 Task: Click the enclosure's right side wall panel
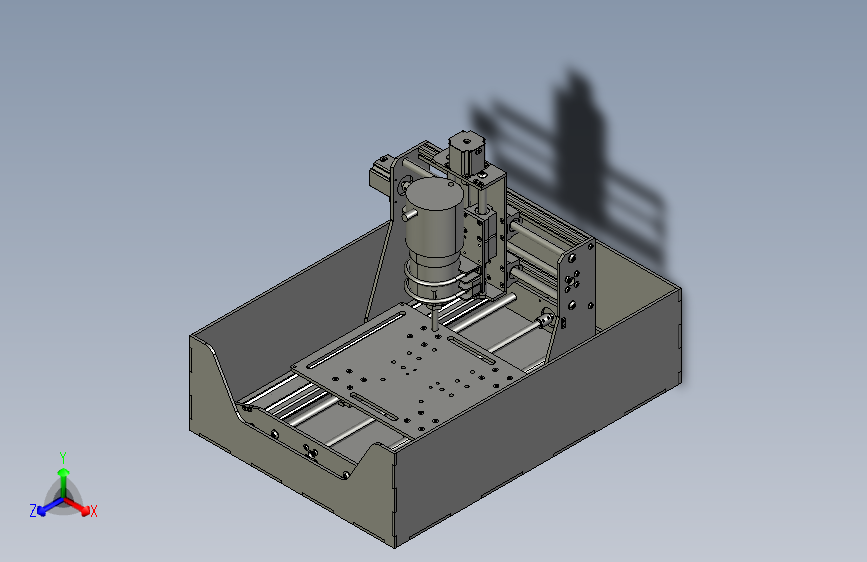pyautogui.click(x=539, y=418)
